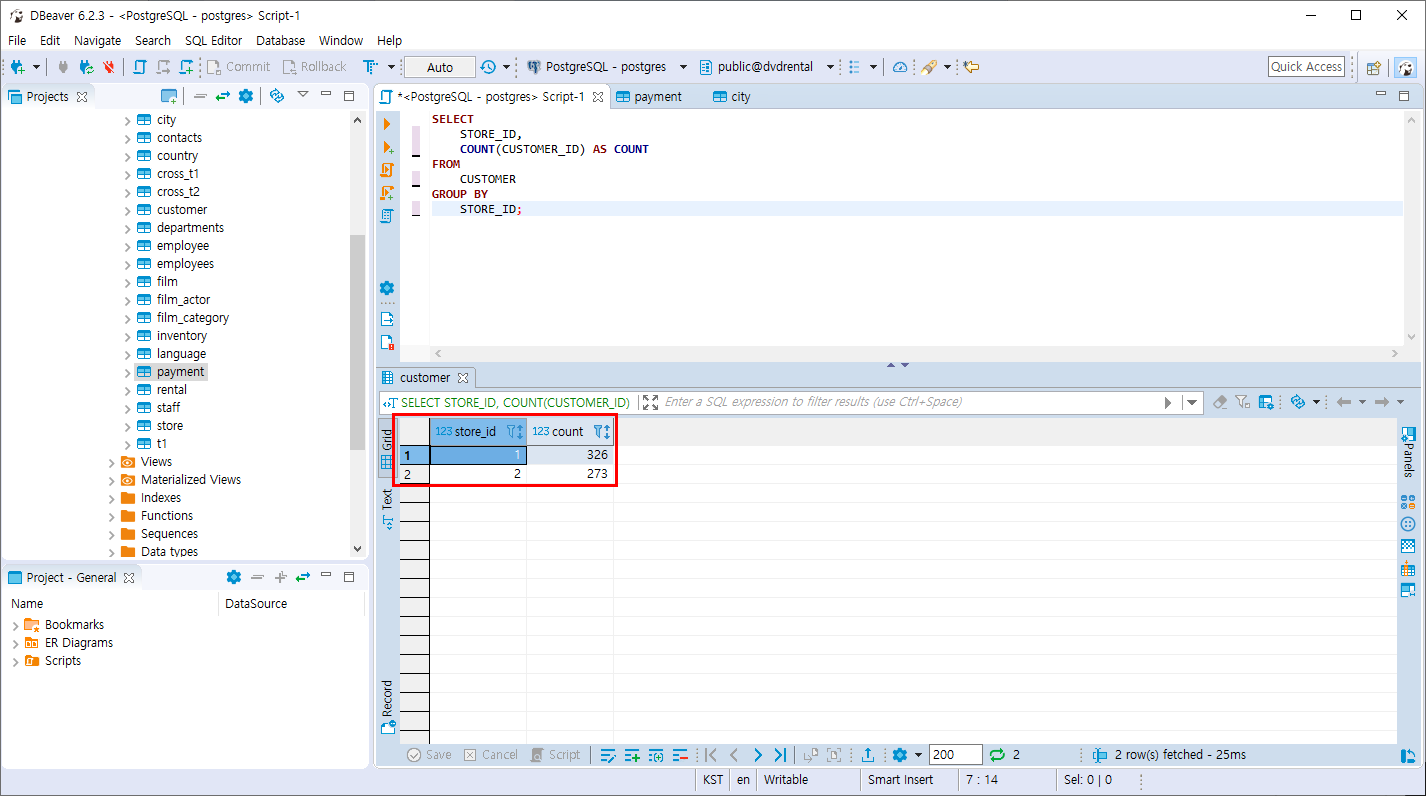Toggle the Auto commit mode button
This screenshot has width=1426, height=796.
point(440,67)
